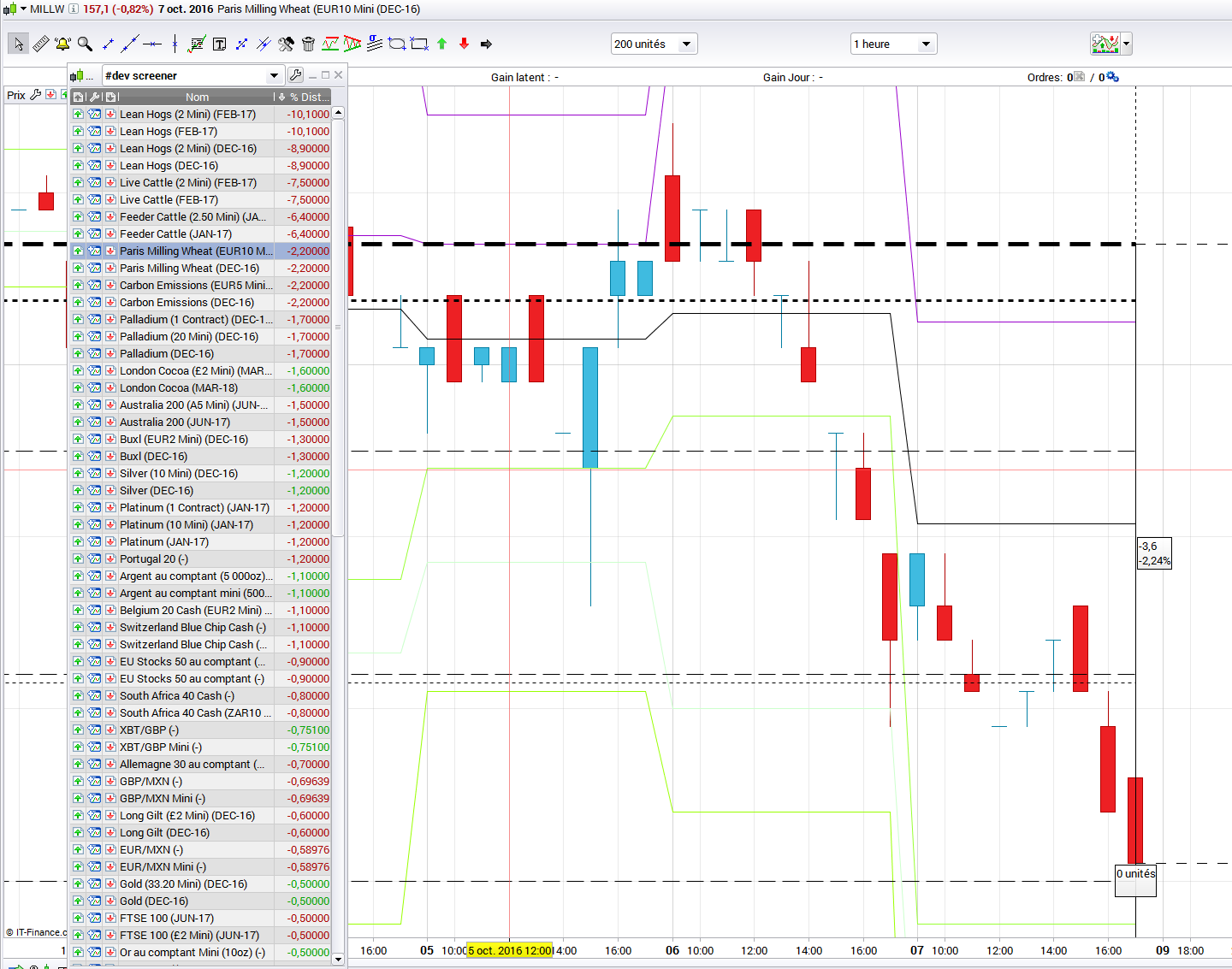Select the dashed segment drawing tool
This screenshot has height=969, width=1232.
click(241, 44)
